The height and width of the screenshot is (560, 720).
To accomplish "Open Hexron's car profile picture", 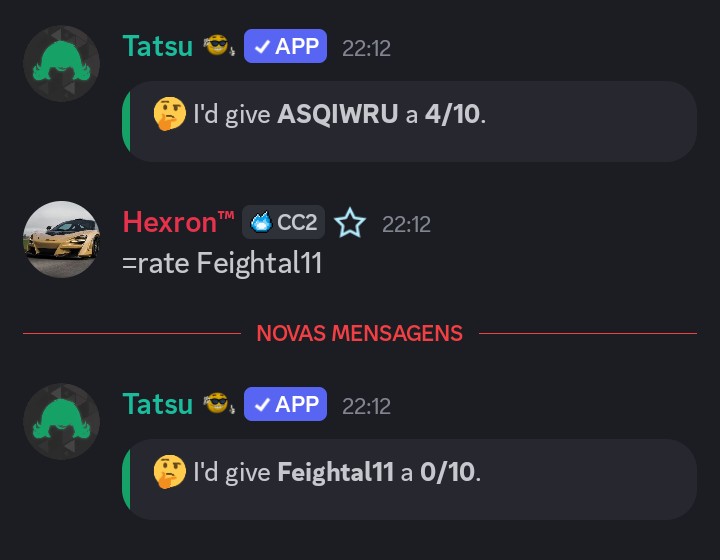I will [x=61, y=240].
